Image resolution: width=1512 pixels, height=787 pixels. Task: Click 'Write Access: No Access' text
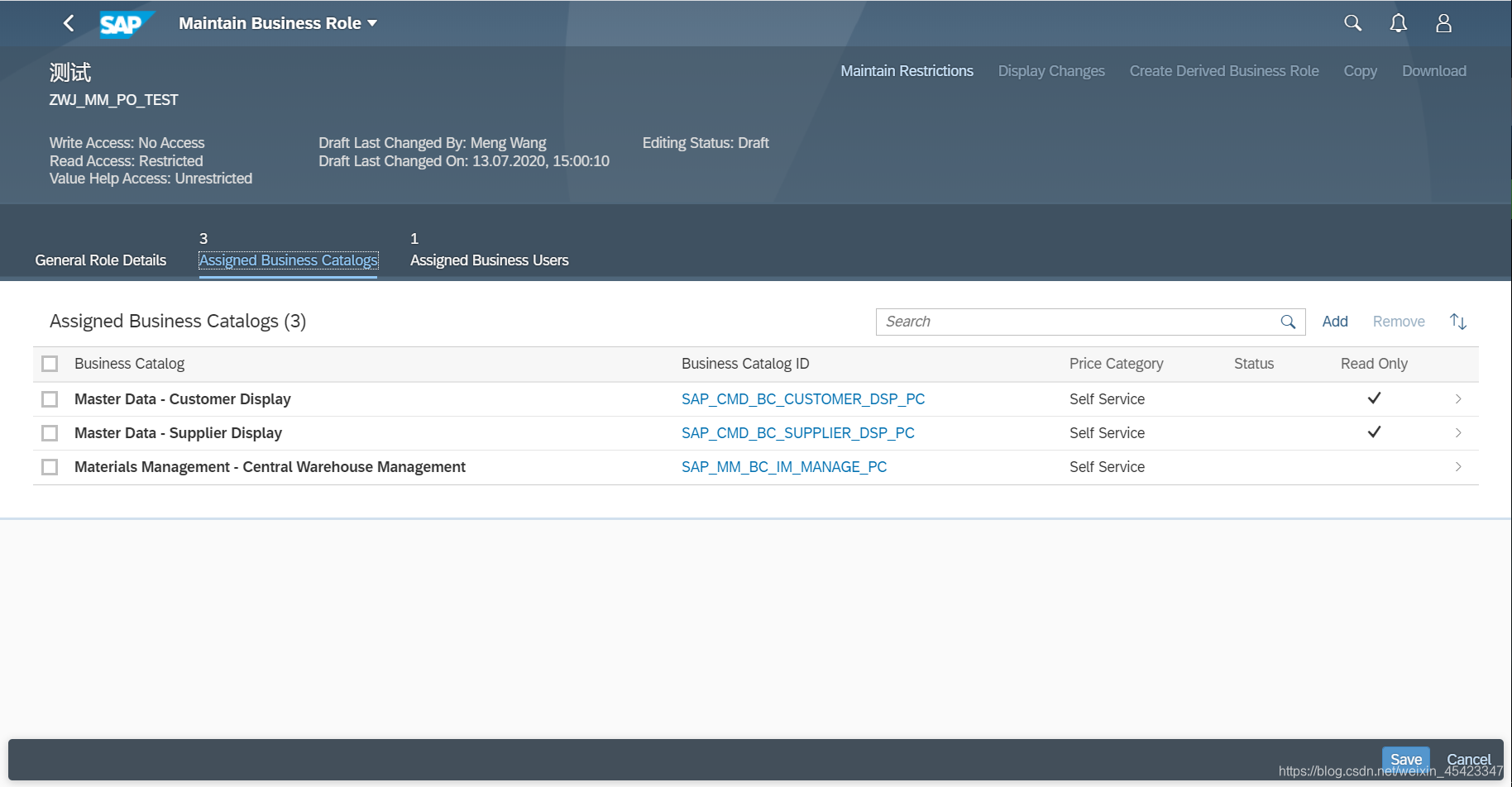point(127,143)
